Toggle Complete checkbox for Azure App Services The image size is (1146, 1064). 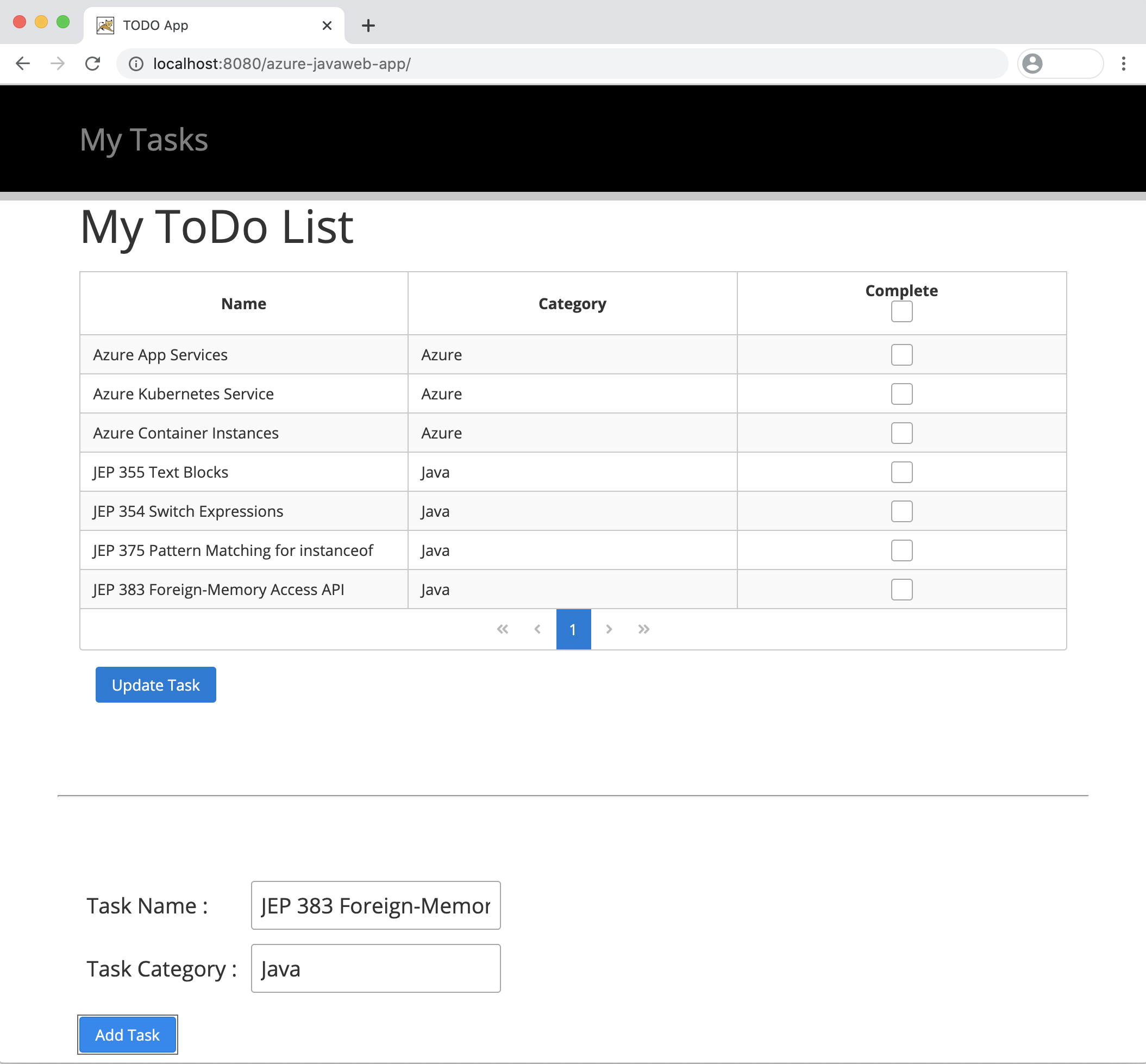[x=901, y=354]
